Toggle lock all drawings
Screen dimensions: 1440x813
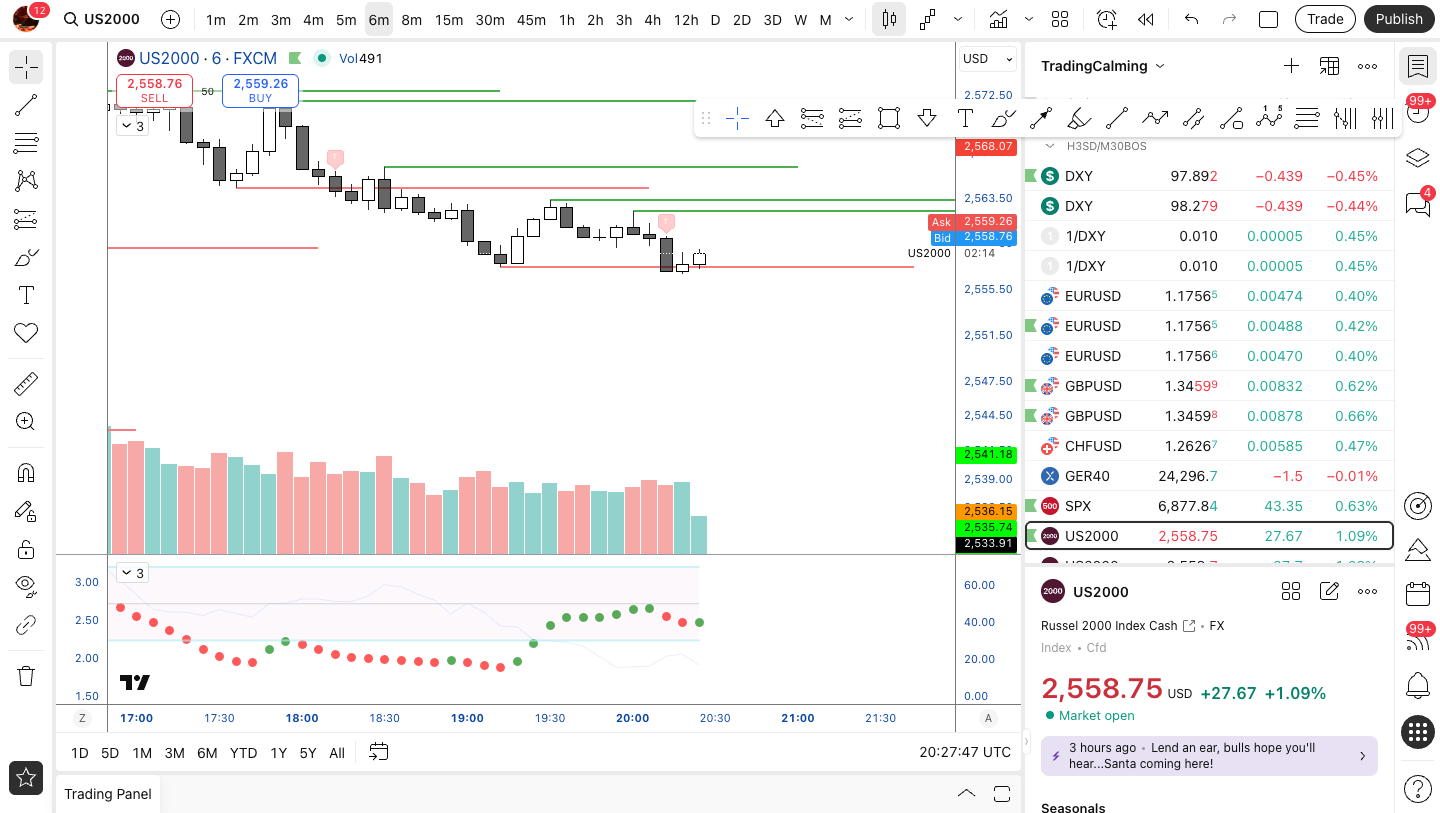[x=26, y=549]
